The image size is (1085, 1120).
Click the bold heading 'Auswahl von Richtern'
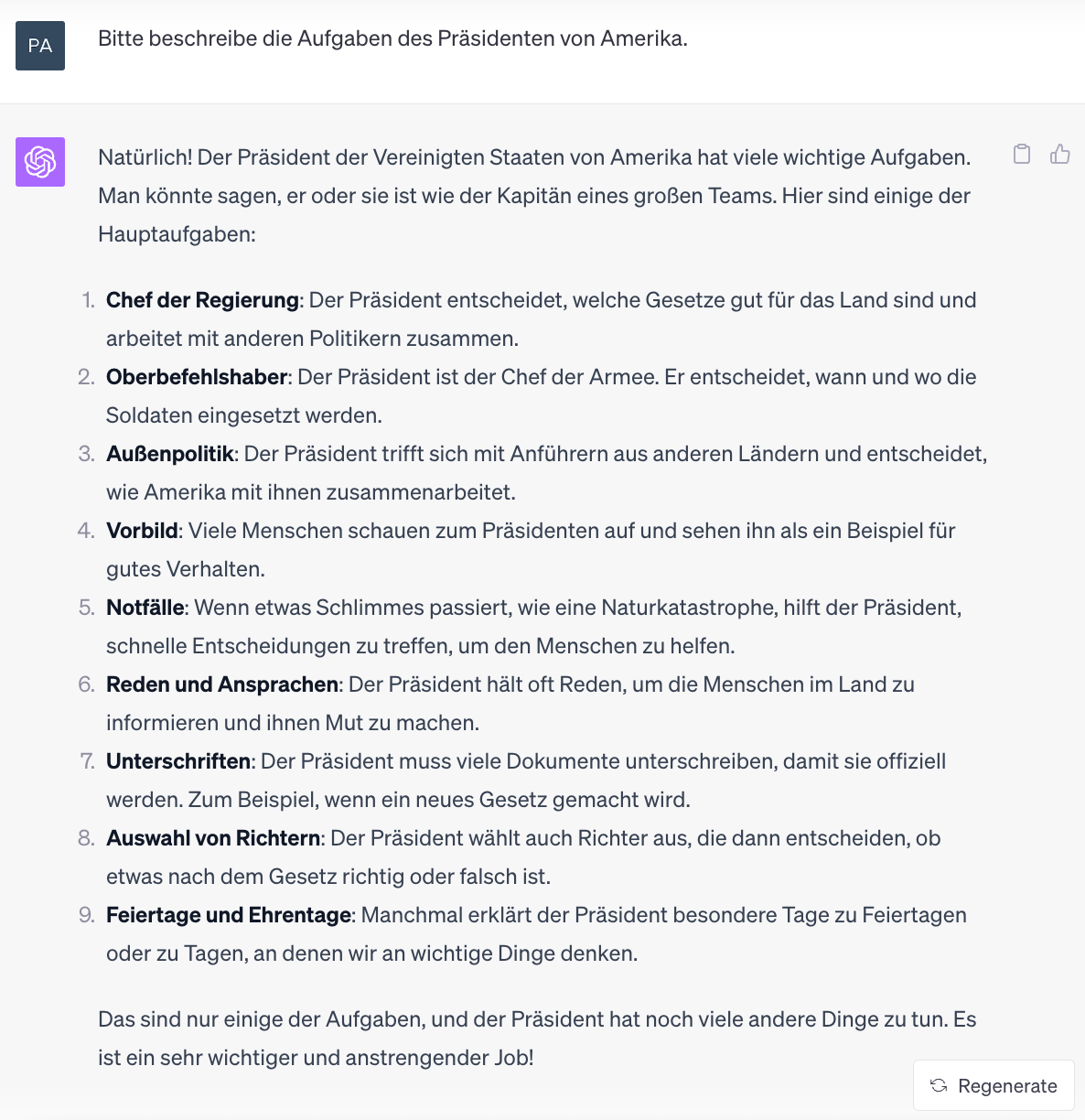pyautogui.click(x=213, y=838)
